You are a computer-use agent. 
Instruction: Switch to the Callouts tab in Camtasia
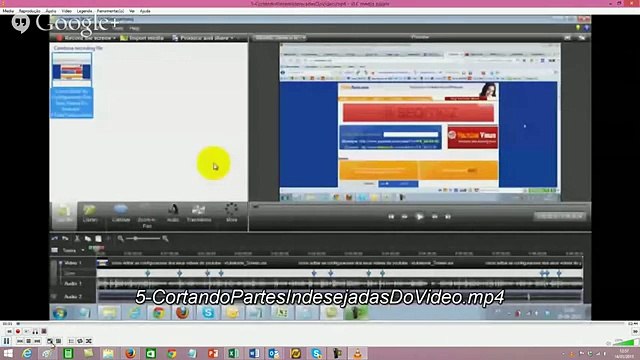(x=121, y=213)
